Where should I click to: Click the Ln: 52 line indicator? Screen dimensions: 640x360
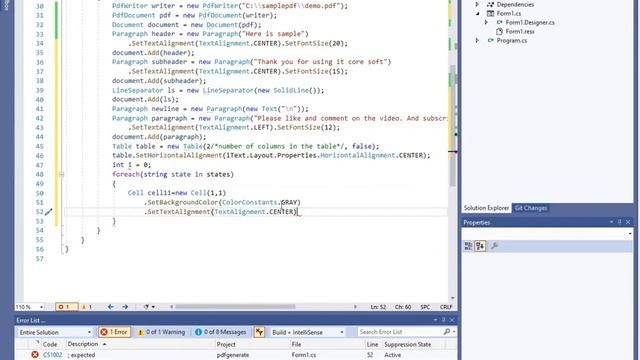378,307
